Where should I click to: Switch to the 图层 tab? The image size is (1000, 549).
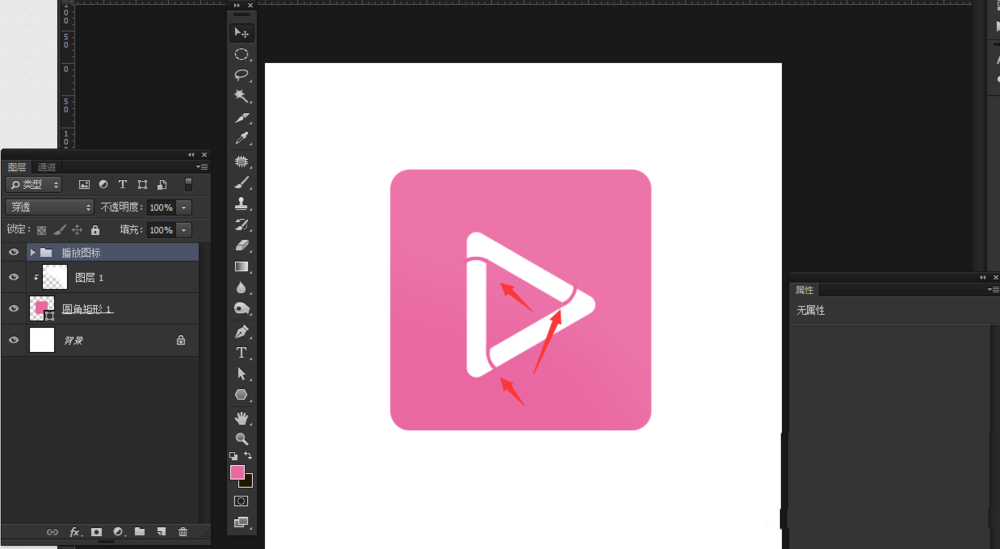pyautogui.click(x=17, y=167)
